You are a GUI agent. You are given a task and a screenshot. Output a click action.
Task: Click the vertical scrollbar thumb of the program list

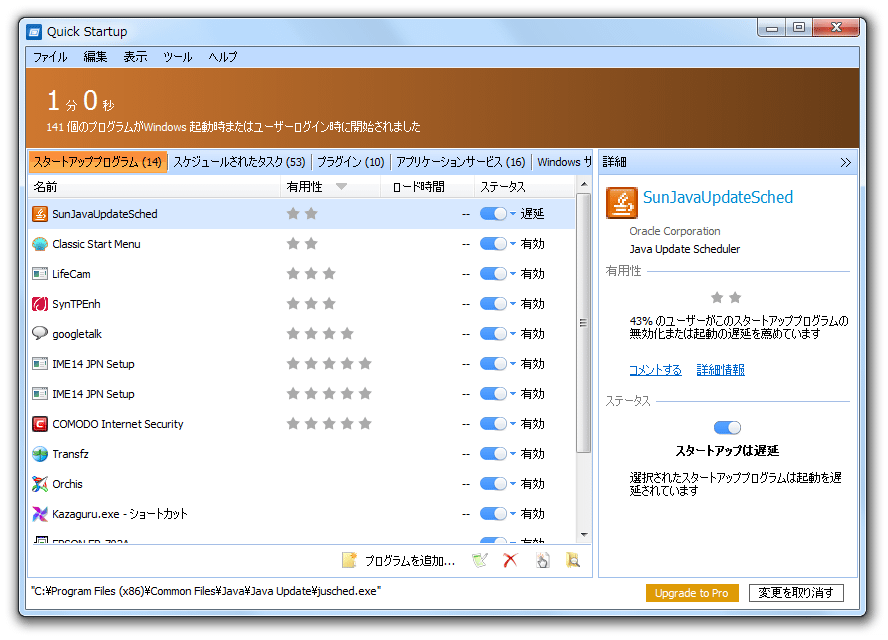pos(584,323)
